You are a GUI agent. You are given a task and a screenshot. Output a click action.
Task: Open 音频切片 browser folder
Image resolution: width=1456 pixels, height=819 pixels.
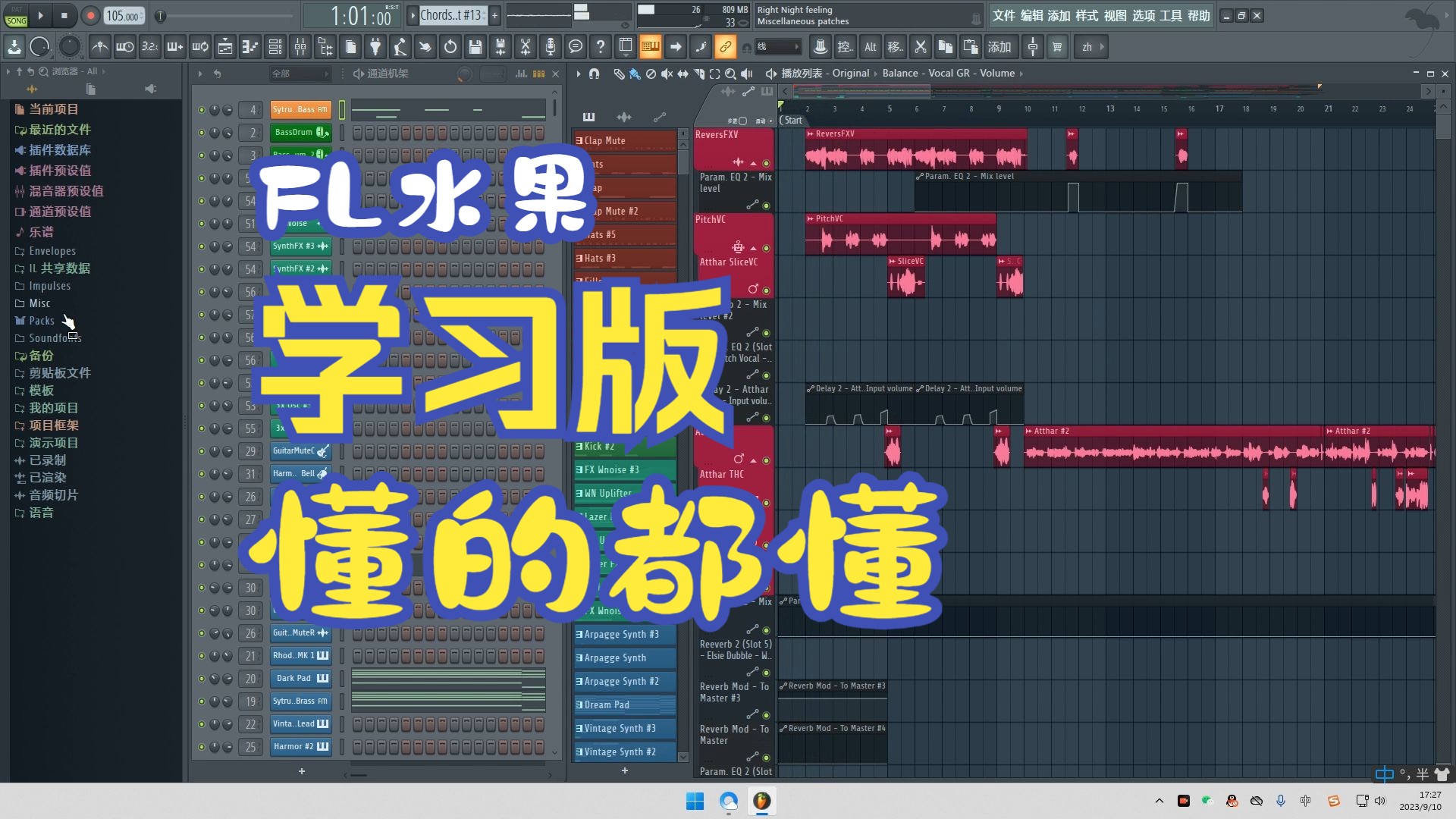click(53, 495)
